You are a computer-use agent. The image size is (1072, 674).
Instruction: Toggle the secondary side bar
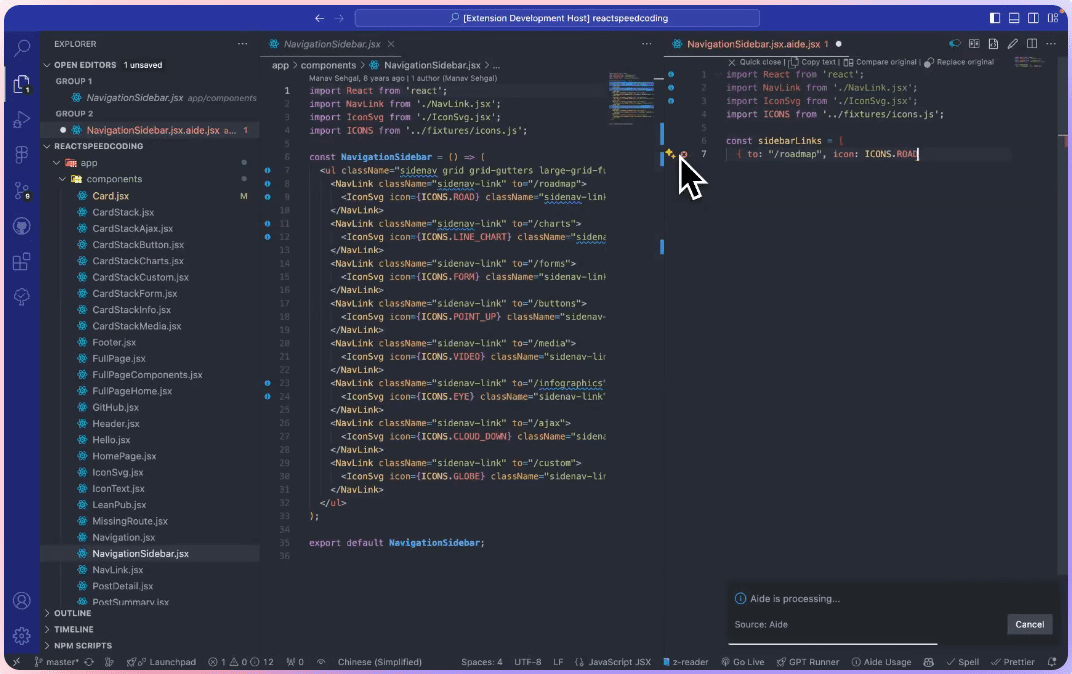1033,18
